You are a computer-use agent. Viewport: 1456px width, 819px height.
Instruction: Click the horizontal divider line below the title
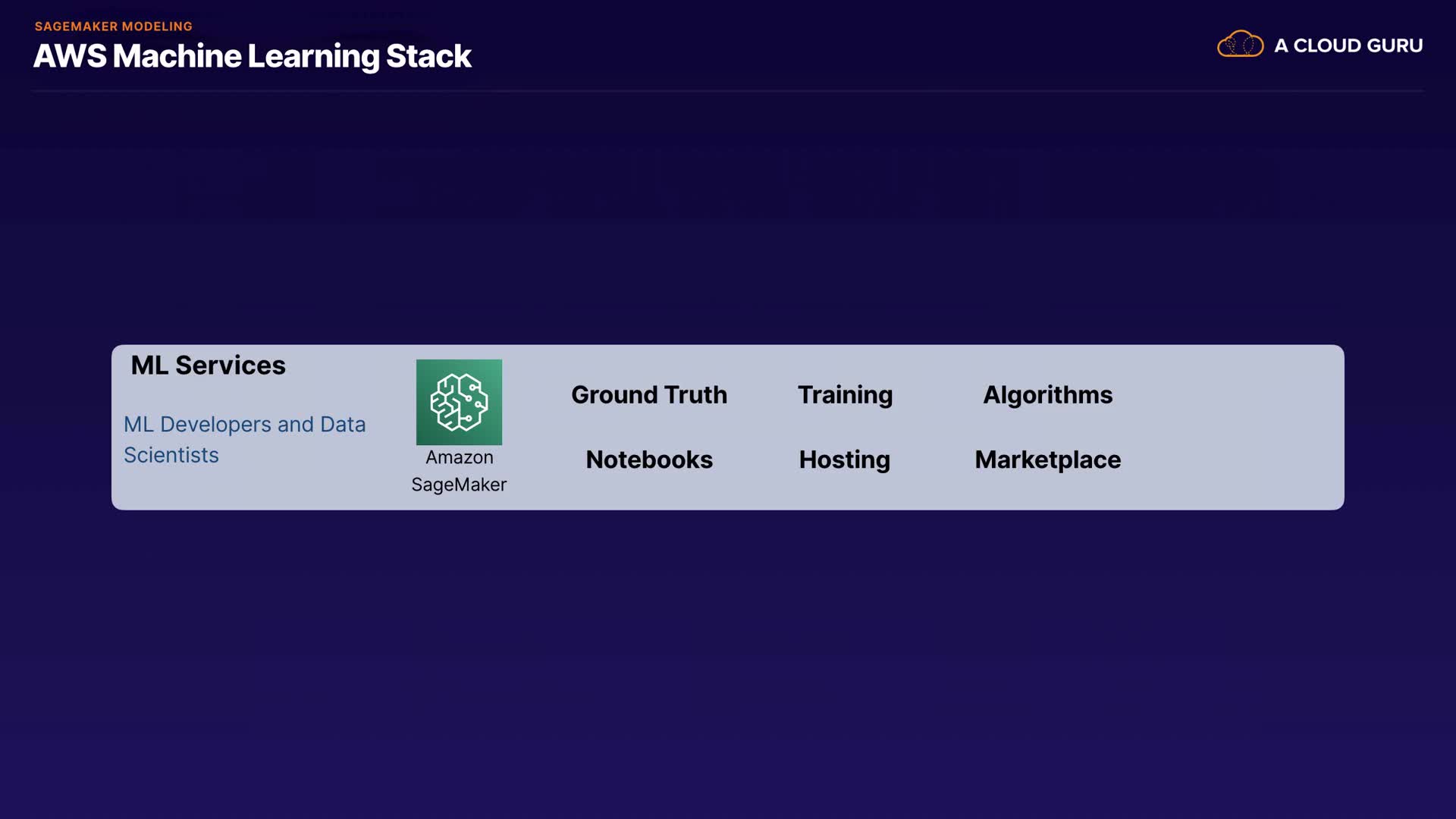[728, 91]
